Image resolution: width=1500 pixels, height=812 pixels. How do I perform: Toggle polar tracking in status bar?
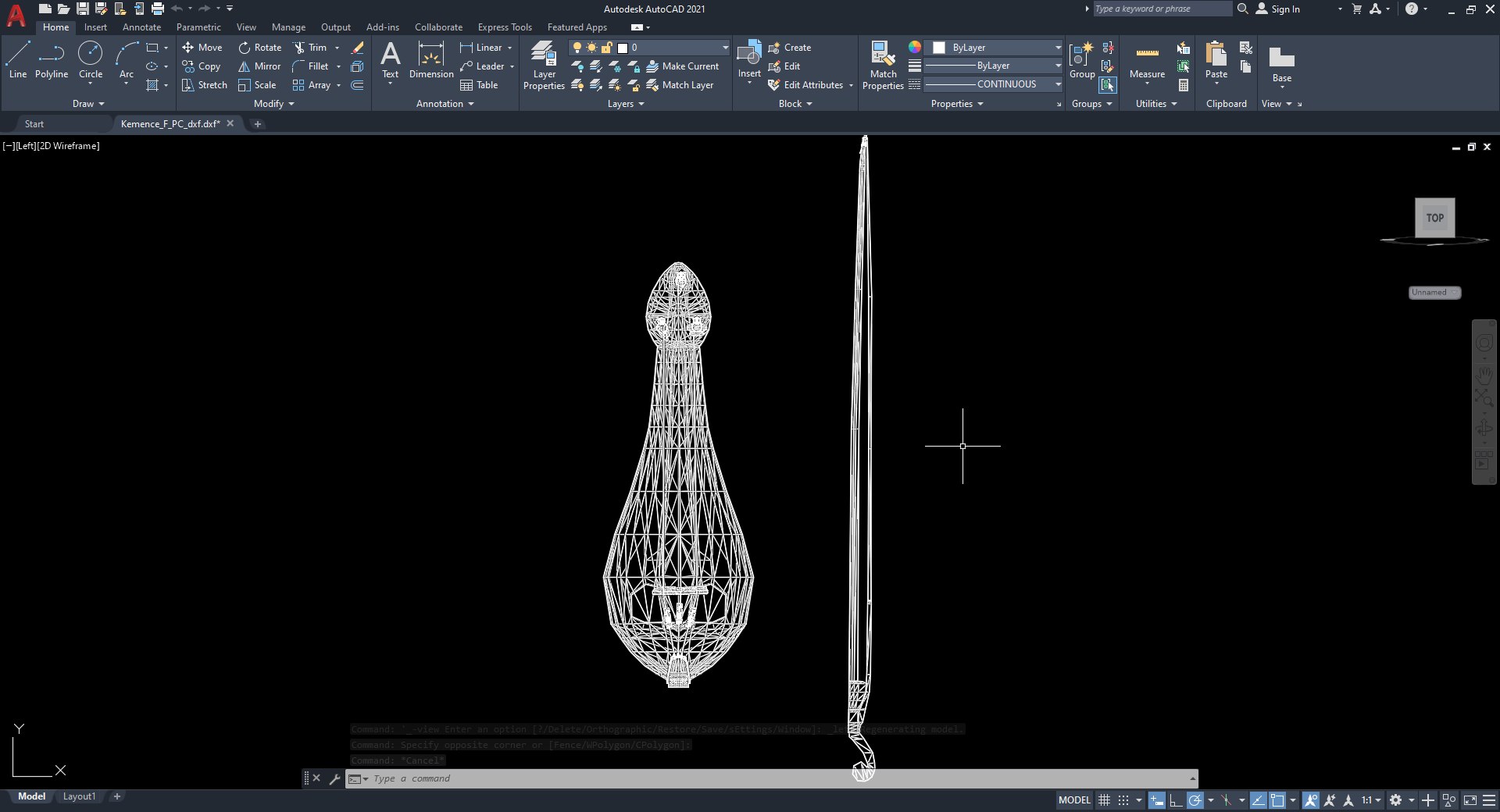pyautogui.click(x=1195, y=800)
